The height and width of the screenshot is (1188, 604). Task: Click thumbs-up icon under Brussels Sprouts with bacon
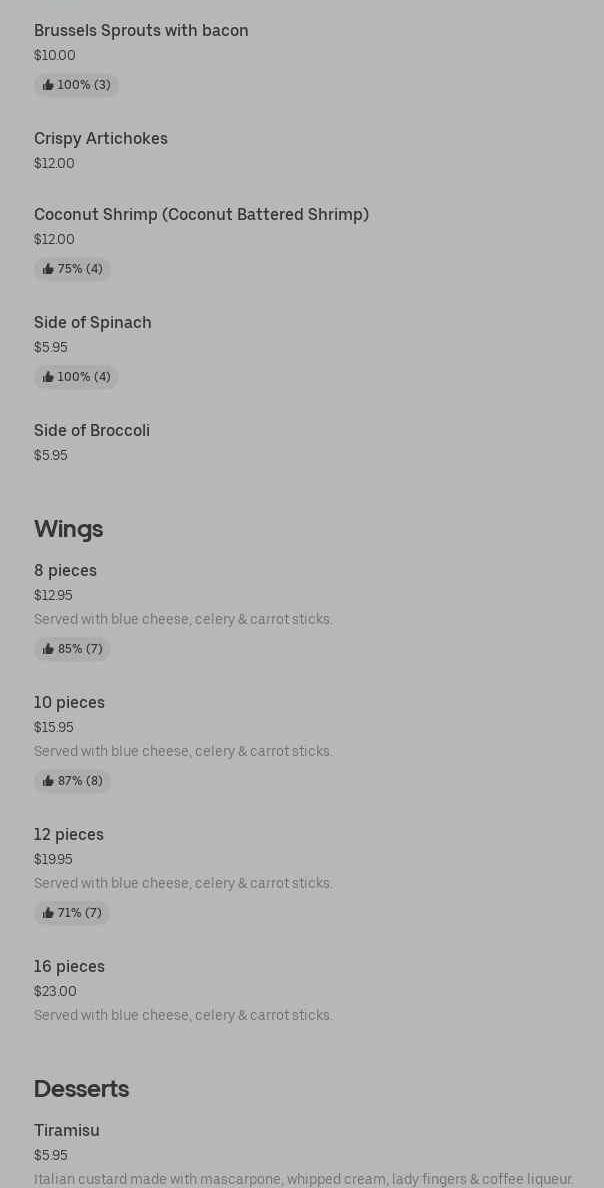point(48,86)
